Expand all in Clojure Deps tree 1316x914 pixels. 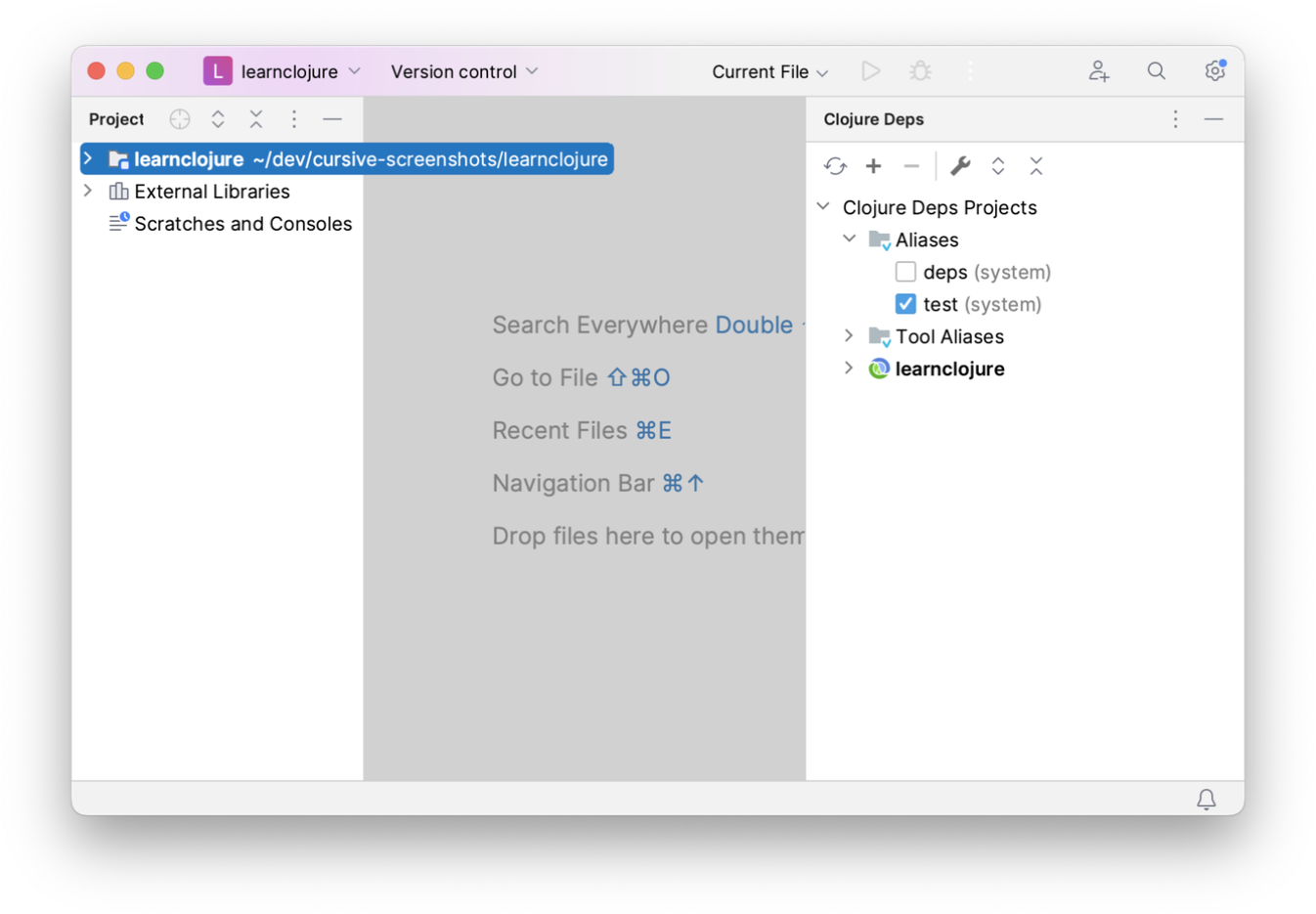click(x=998, y=166)
